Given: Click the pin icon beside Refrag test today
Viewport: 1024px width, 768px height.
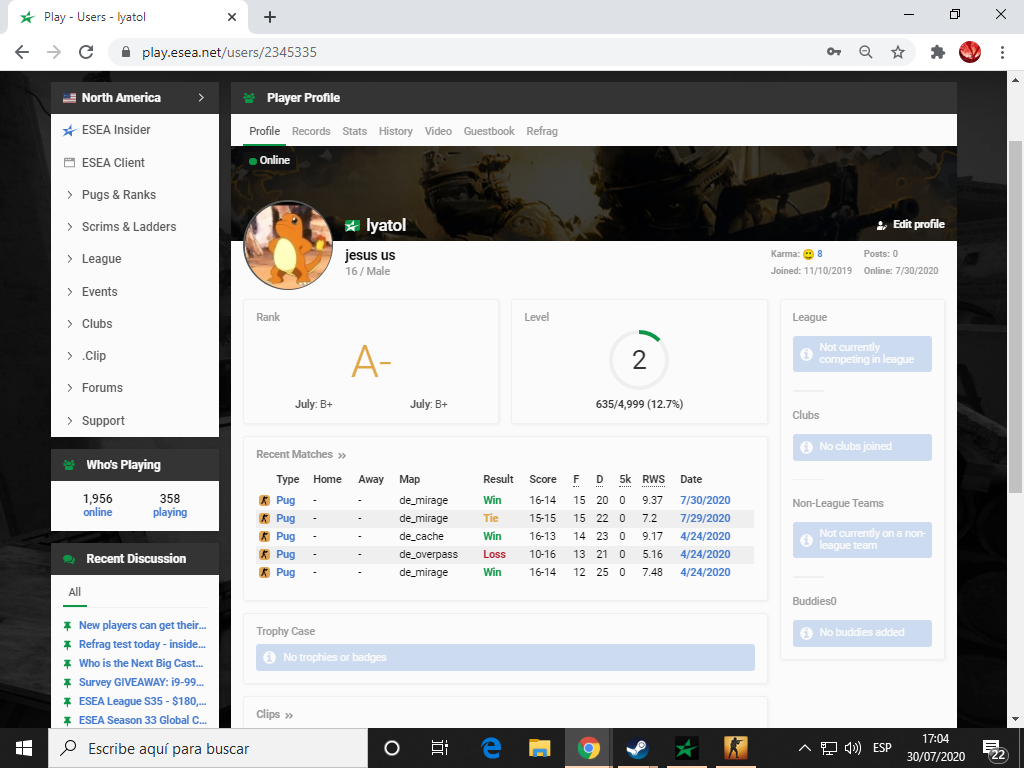Looking at the screenshot, I should 67,645.
